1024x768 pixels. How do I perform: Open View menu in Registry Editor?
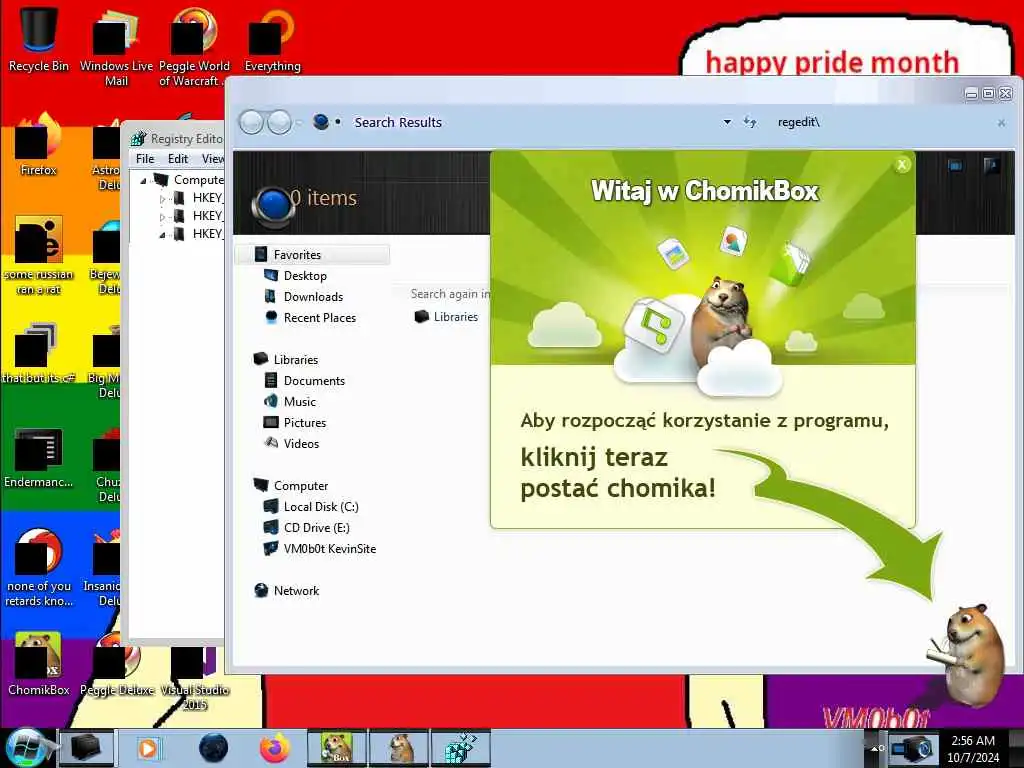pos(213,159)
